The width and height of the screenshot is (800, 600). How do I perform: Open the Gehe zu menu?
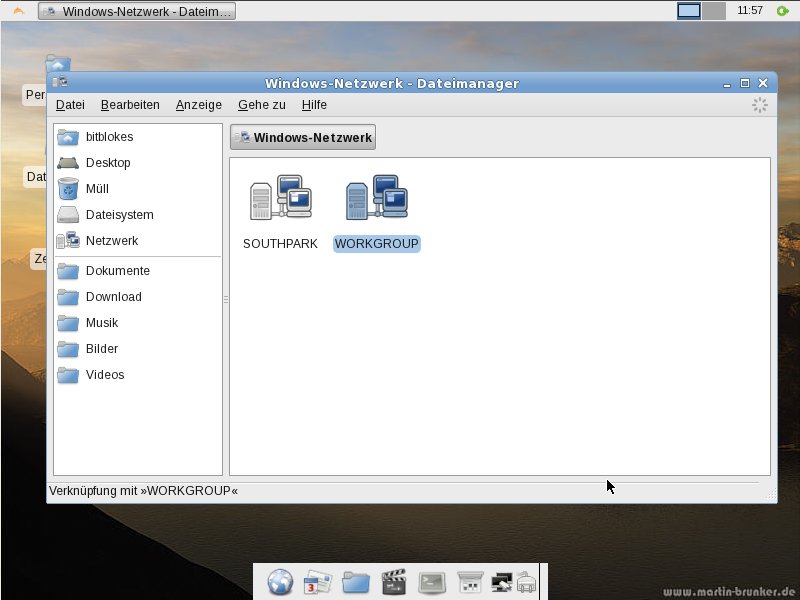click(x=262, y=105)
